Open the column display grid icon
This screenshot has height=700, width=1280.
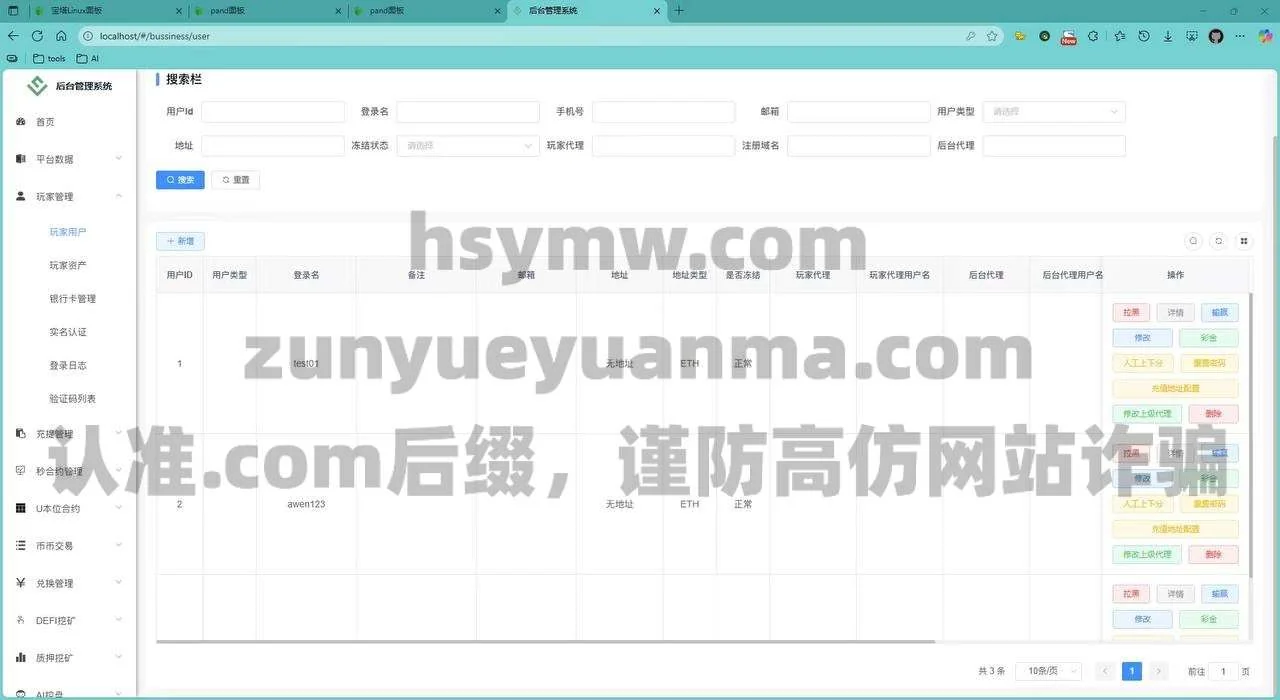tap(1244, 241)
